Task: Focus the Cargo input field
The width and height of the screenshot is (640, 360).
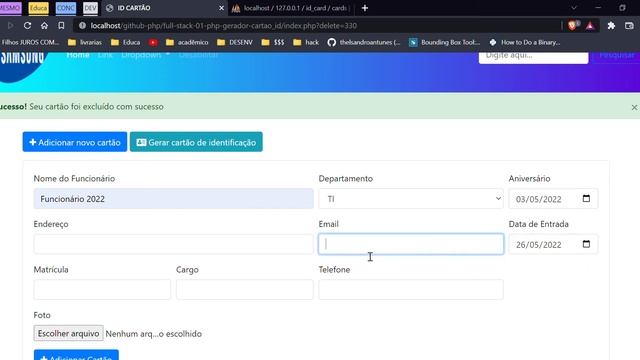Action: (x=244, y=289)
